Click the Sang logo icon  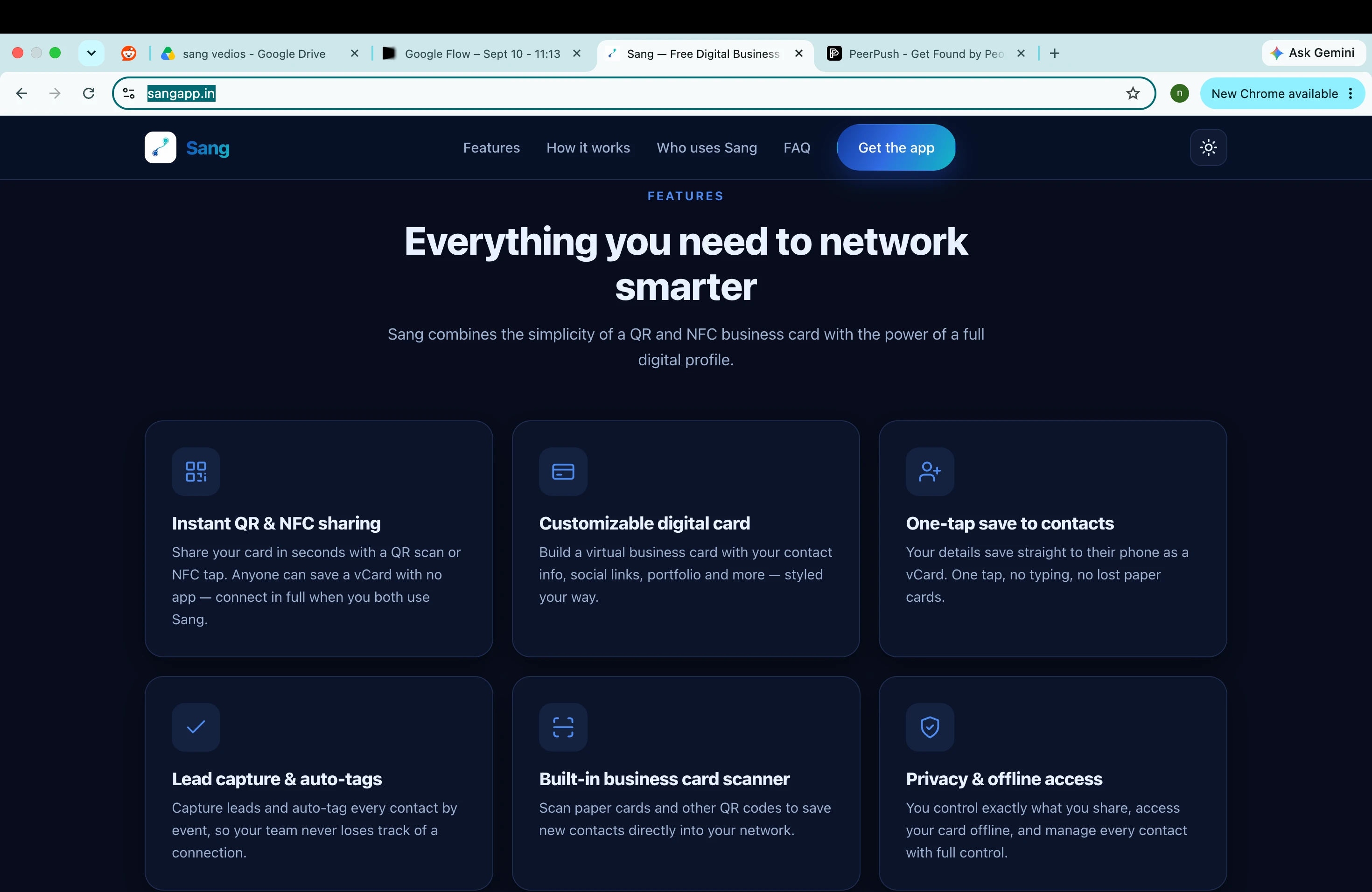pos(160,147)
